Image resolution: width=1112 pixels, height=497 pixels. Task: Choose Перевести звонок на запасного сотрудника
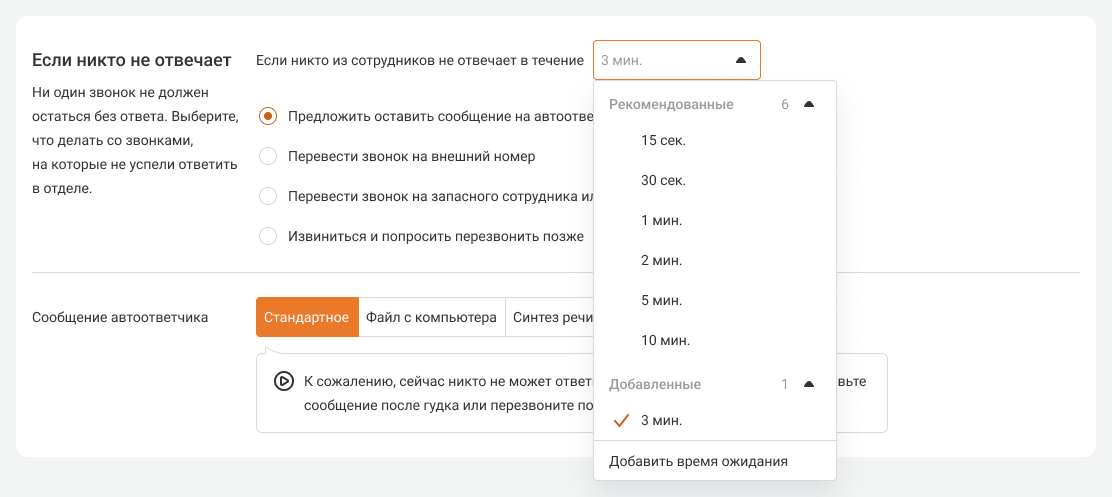pos(268,196)
